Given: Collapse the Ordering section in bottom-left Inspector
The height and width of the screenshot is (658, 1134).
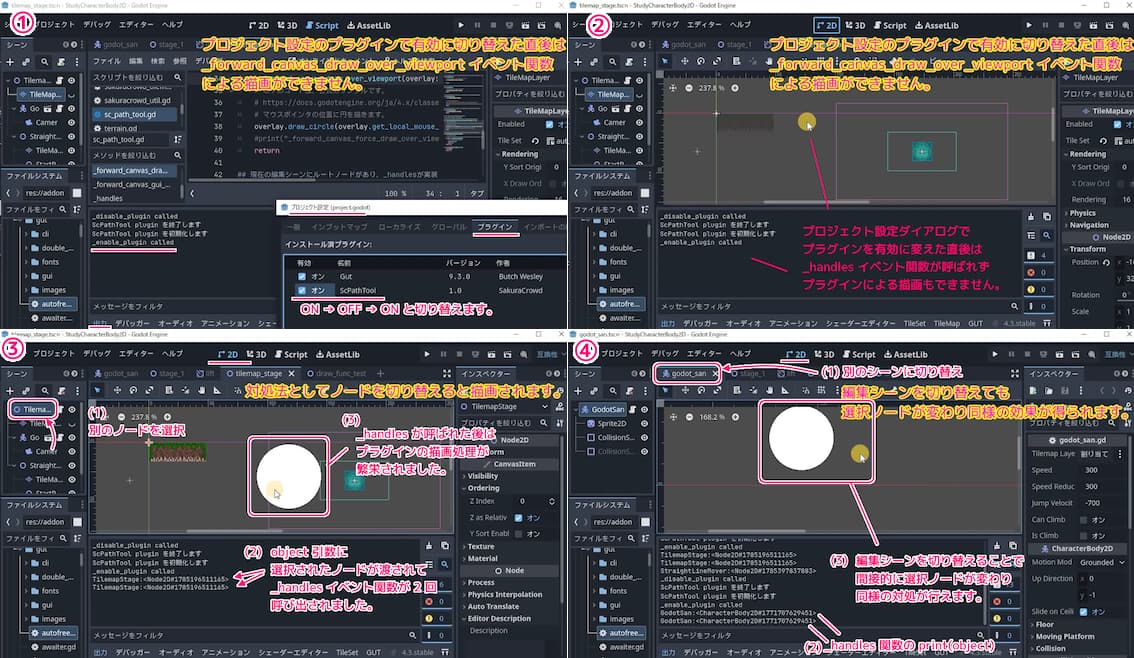Looking at the screenshot, I should pos(482,488).
